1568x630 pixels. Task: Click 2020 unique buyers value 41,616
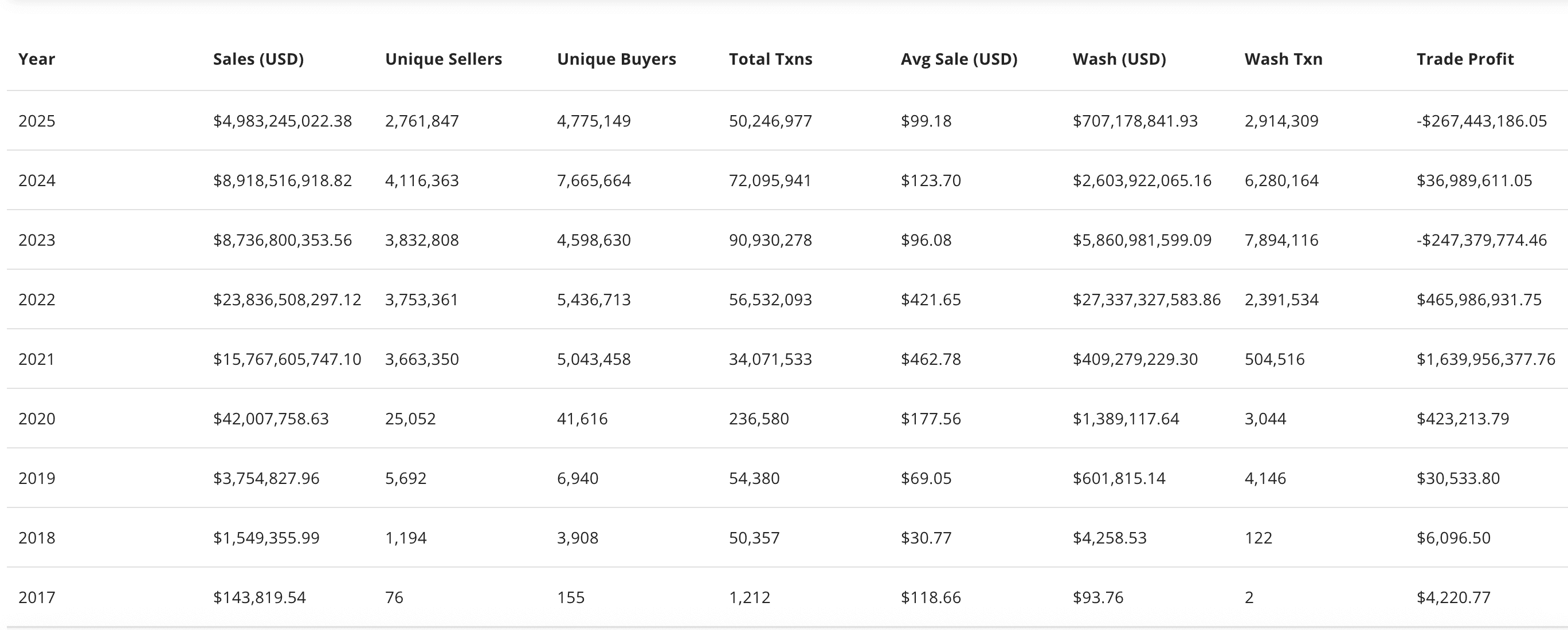tap(582, 419)
